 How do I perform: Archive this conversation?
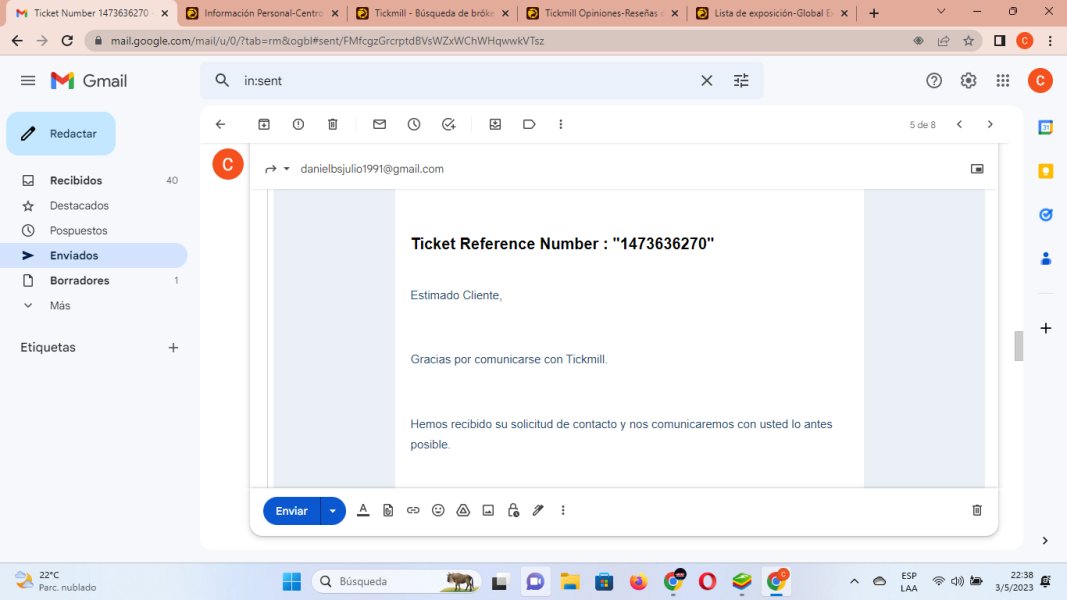pyautogui.click(x=264, y=124)
